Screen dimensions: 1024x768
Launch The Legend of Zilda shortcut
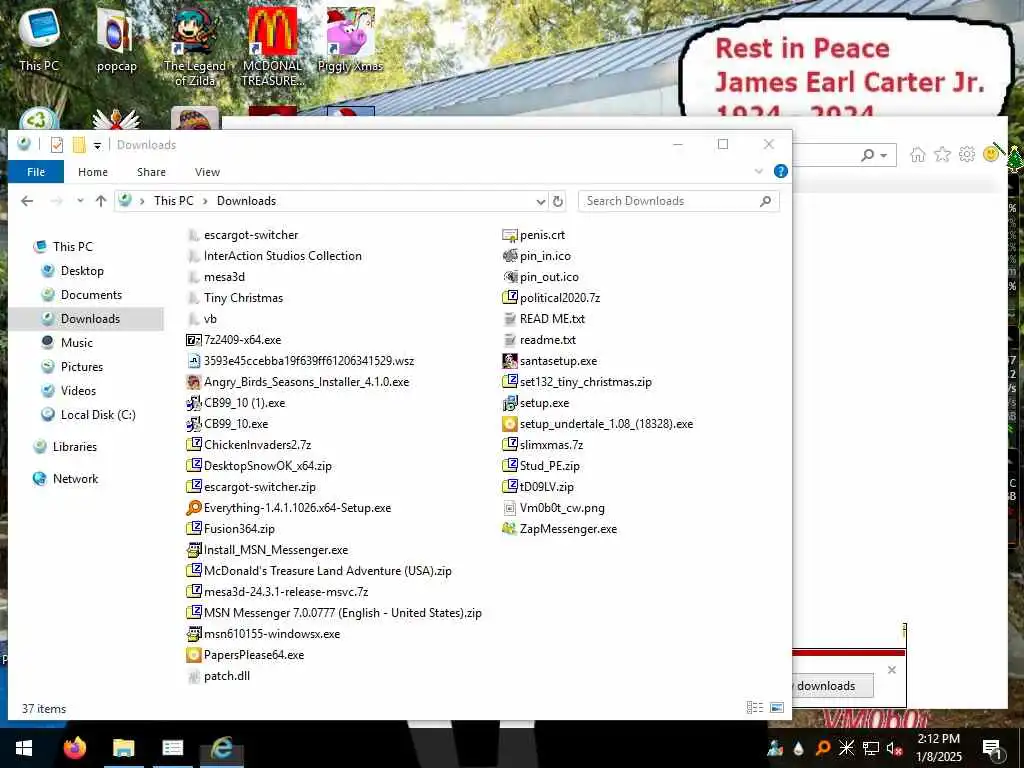click(195, 46)
